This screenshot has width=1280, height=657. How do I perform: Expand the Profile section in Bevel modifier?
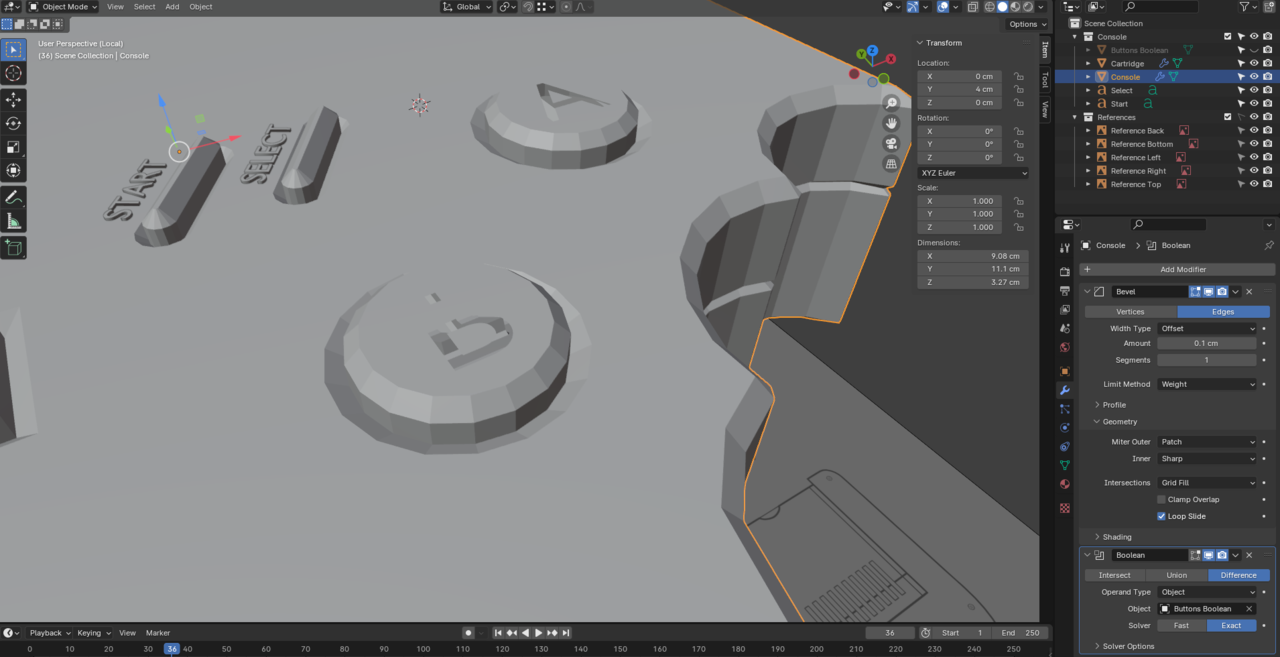(x=1113, y=405)
